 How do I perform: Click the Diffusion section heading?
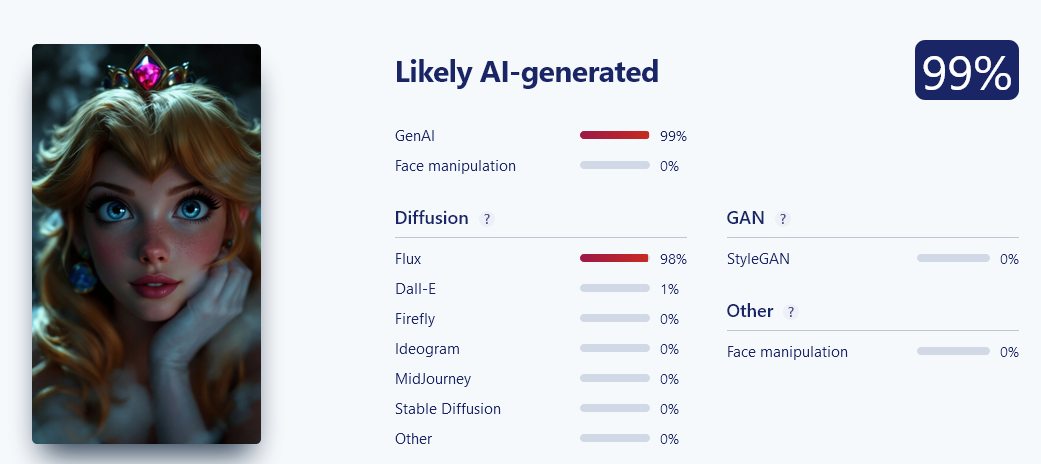[432, 218]
